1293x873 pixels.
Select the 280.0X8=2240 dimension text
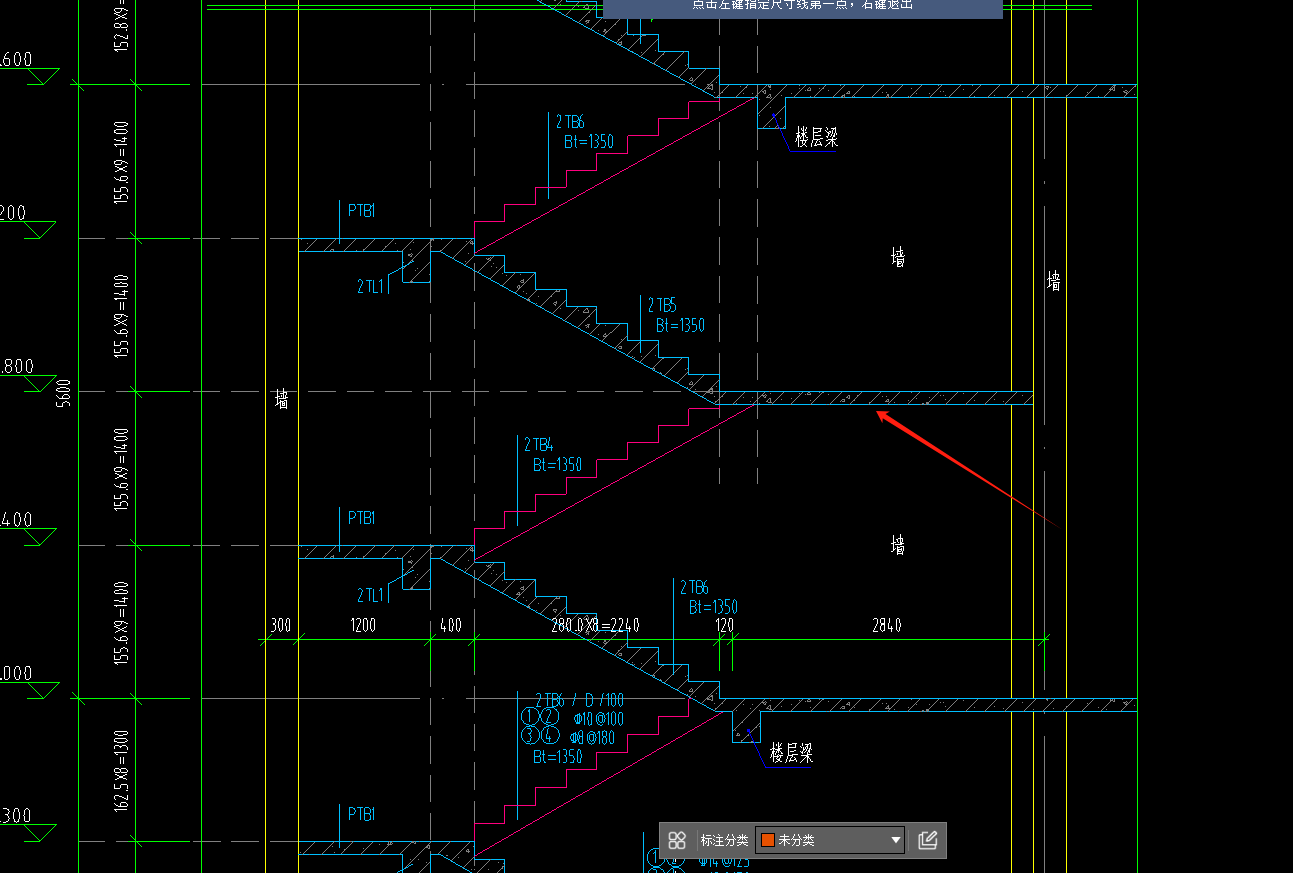595,626
